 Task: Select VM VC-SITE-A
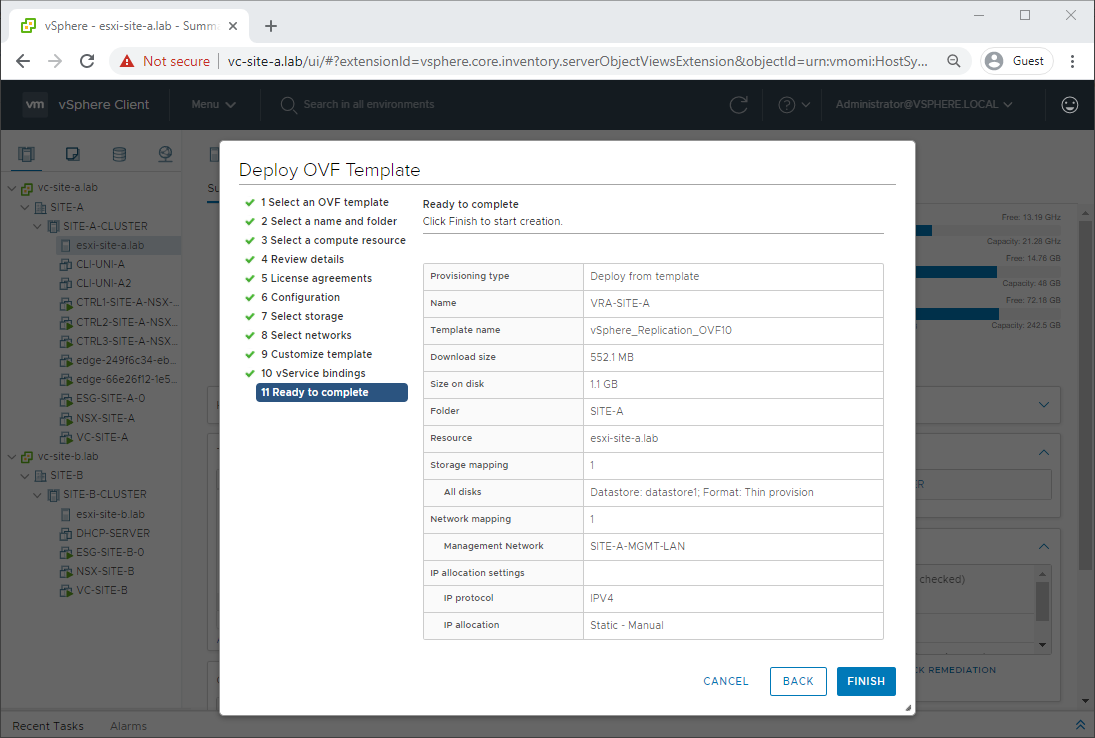point(102,437)
